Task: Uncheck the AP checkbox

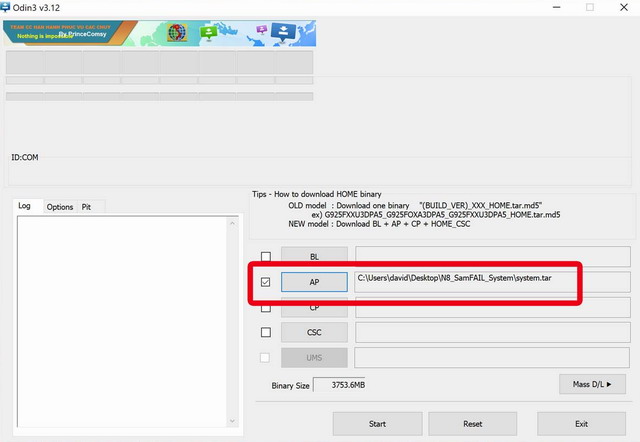Action: [x=265, y=282]
